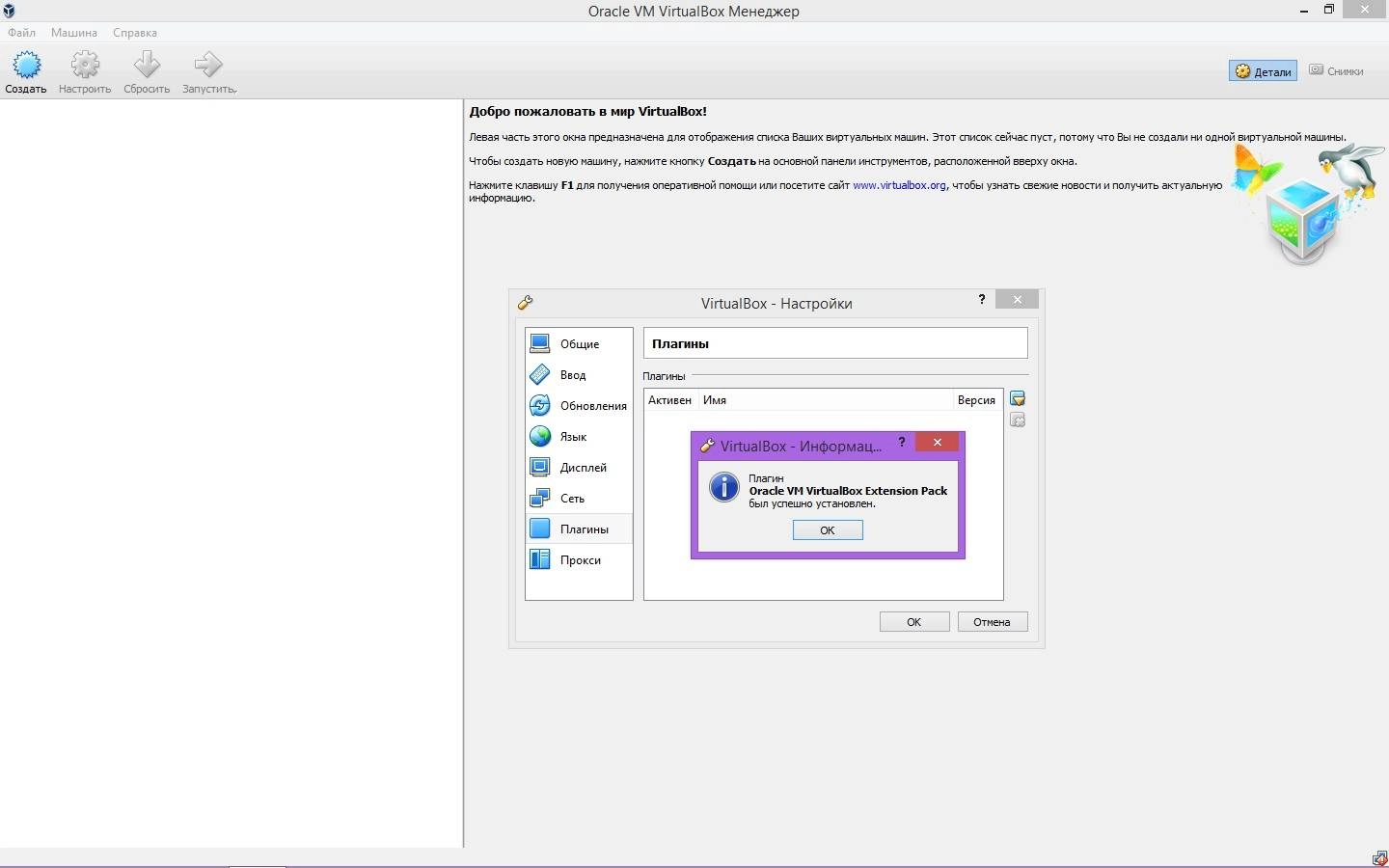Switch to the Детали view
Viewport: 1389px width, 868px height.
click(1263, 71)
